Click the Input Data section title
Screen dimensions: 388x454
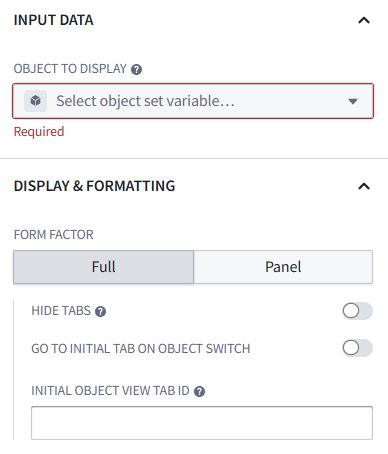53,20
